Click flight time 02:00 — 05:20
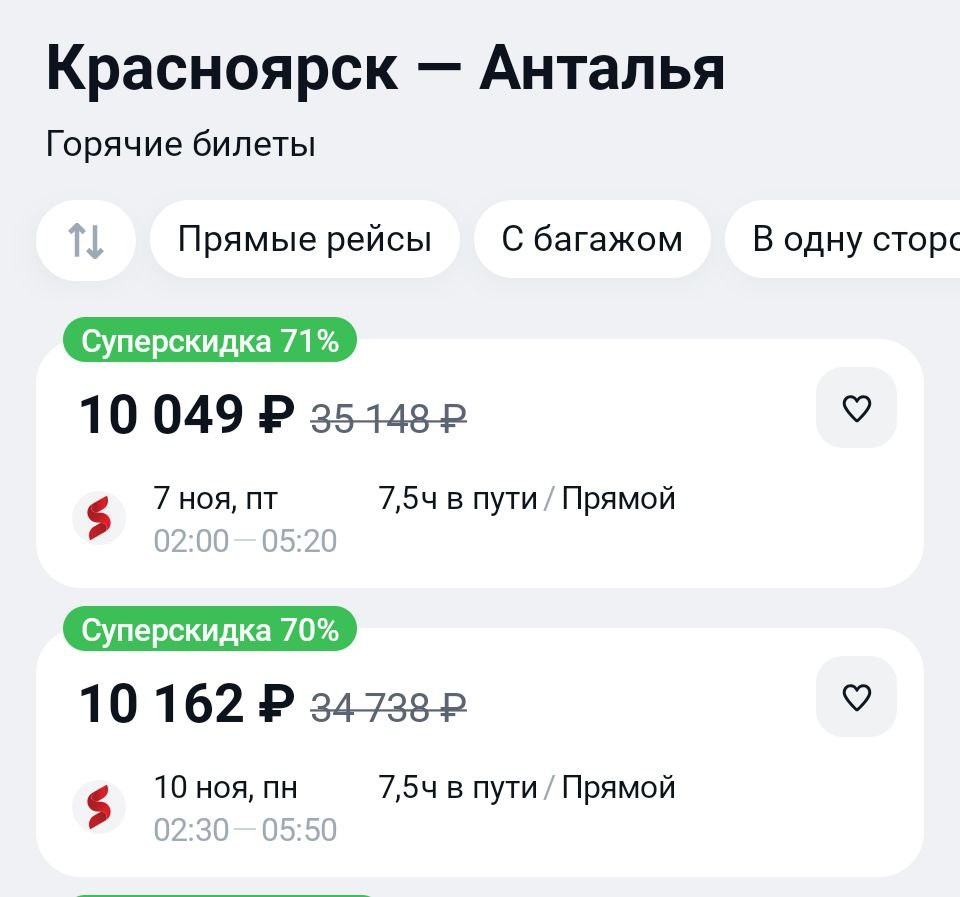 point(245,541)
